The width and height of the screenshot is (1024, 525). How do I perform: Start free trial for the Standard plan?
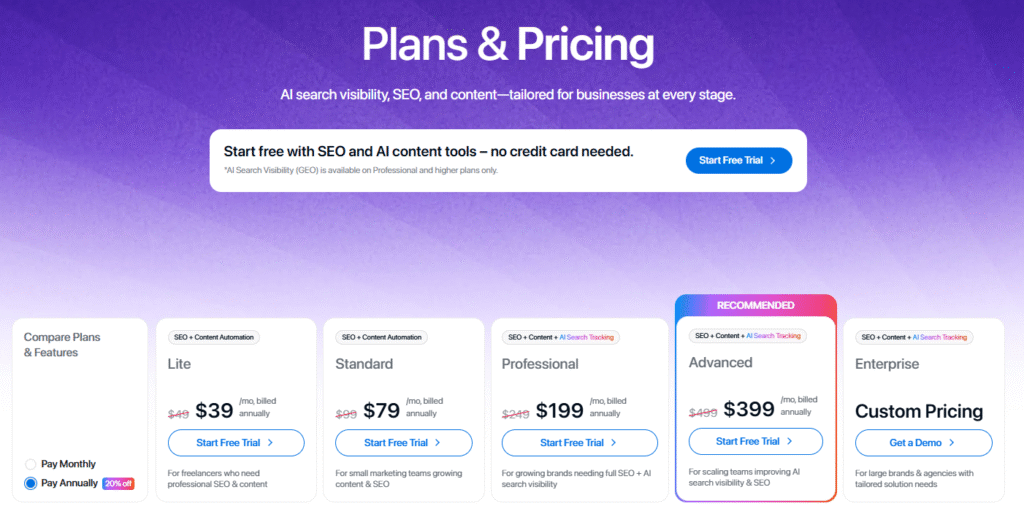click(404, 443)
